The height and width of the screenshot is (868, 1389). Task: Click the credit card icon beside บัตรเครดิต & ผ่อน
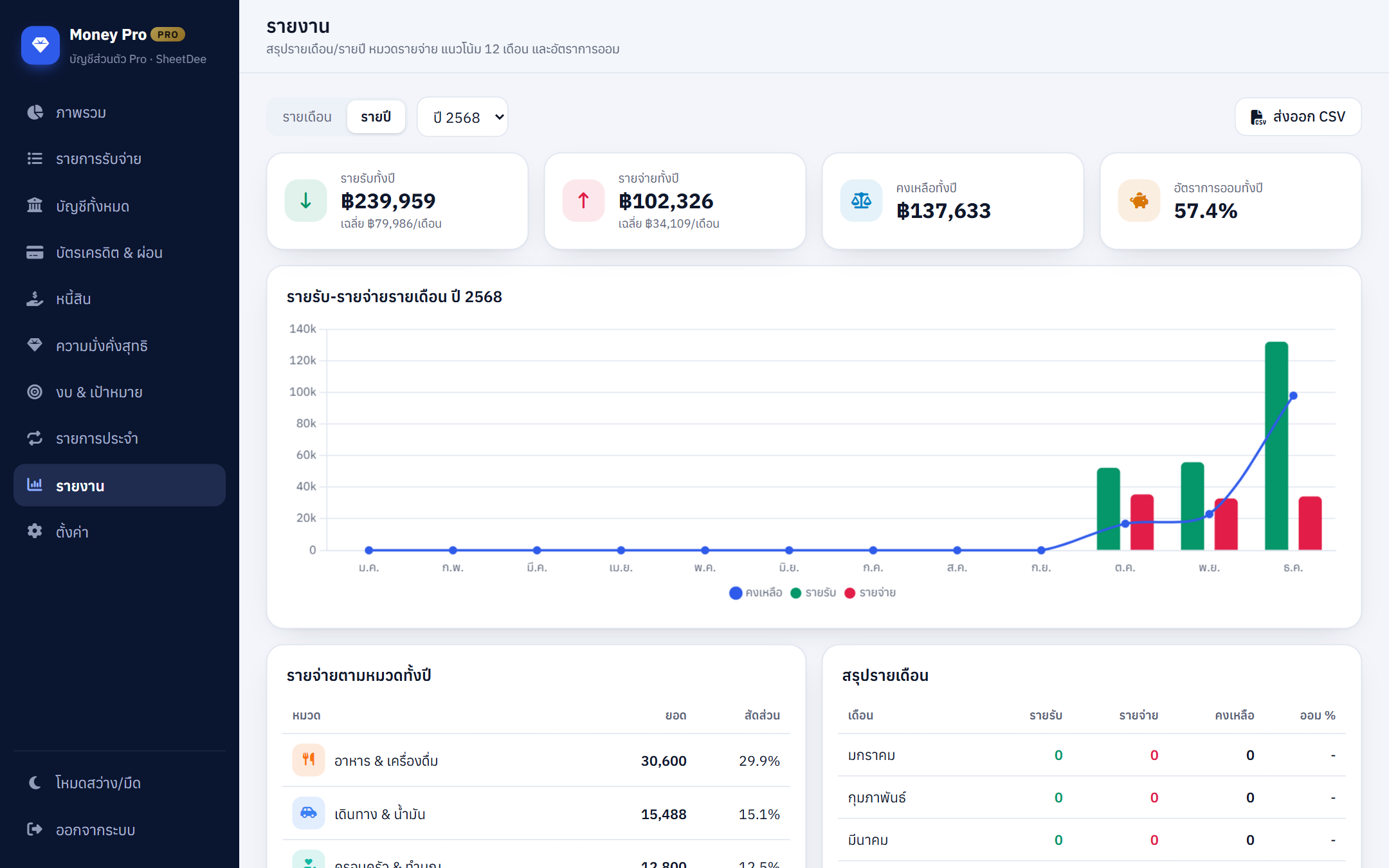(x=35, y=252)
